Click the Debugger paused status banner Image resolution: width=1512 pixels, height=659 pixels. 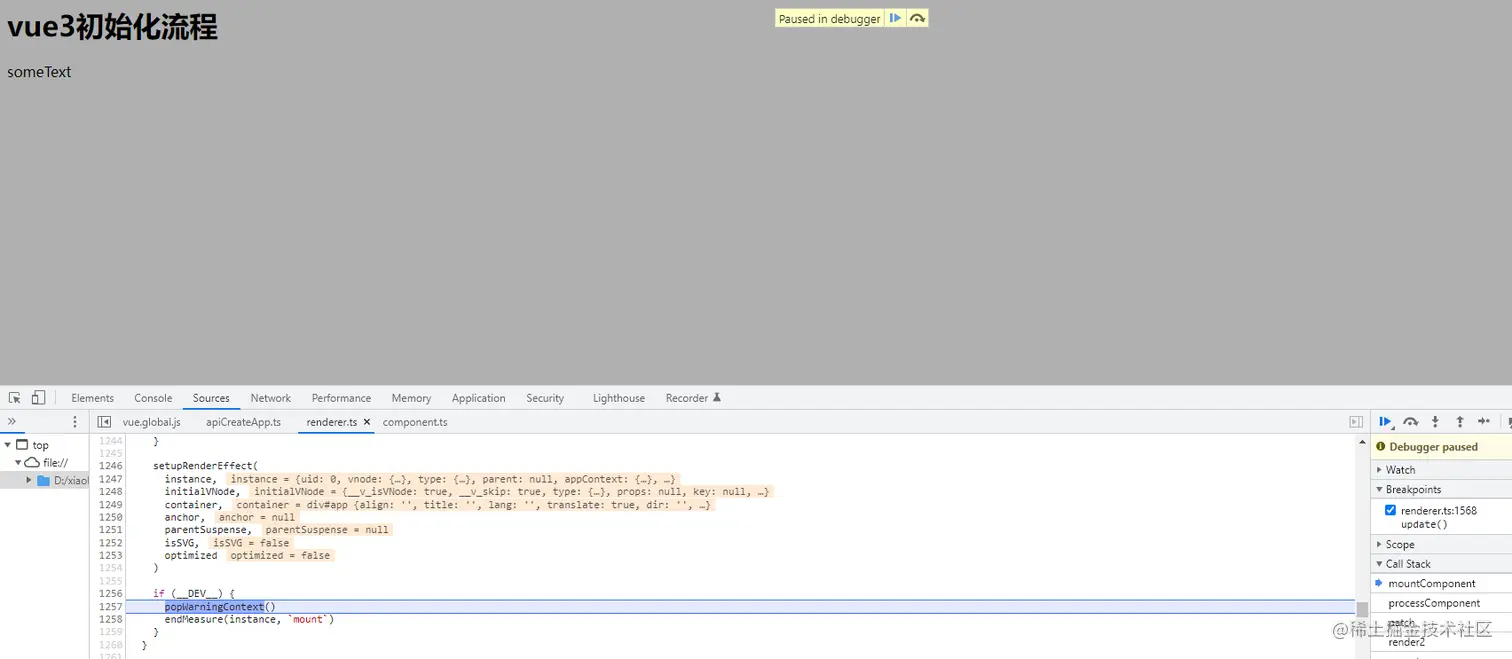point(1441,447)
